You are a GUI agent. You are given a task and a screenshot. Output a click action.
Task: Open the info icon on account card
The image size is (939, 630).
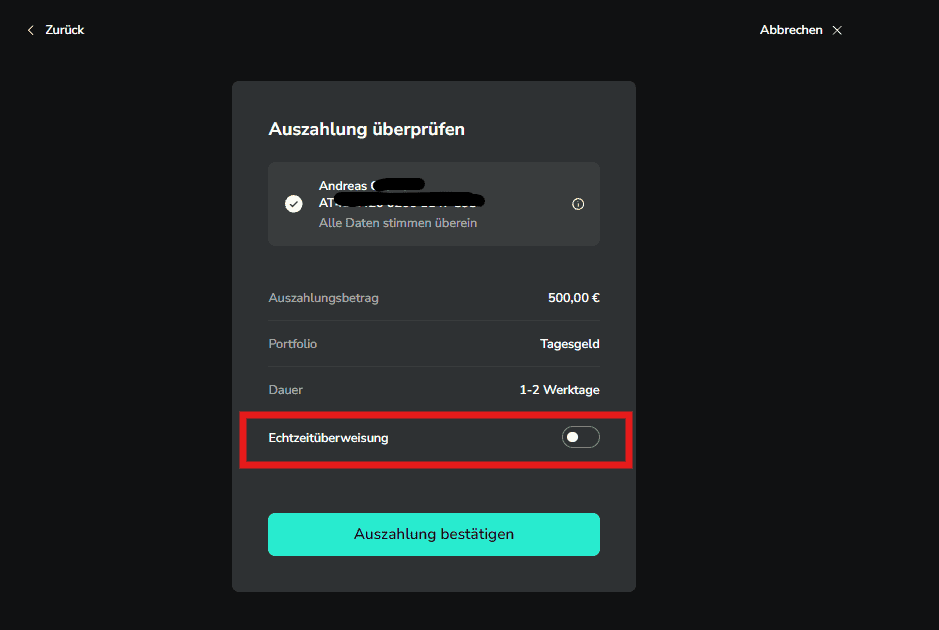(x=578, y=204)
